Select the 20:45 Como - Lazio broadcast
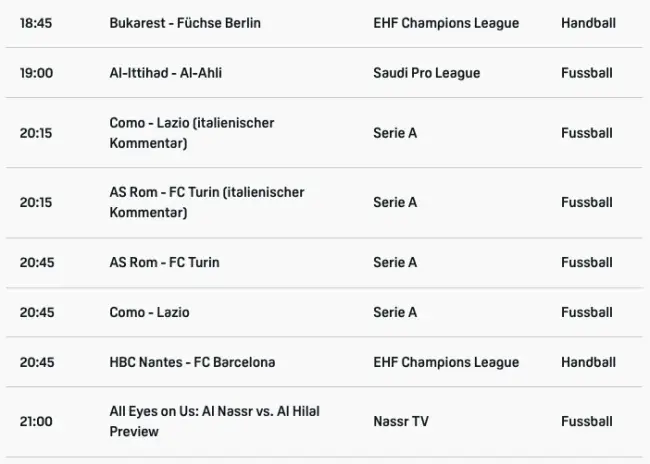Viewport: 650px width, 464px height. 149,312
